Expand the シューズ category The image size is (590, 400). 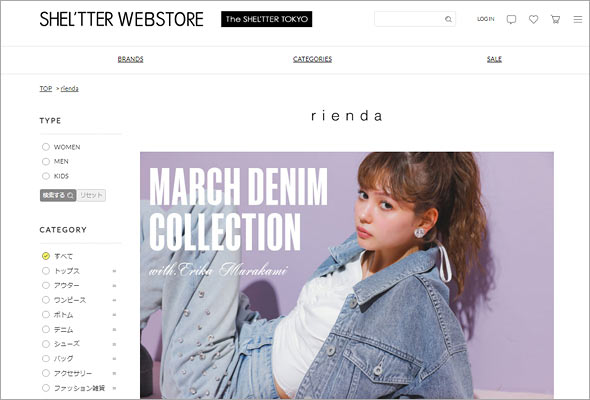click(x=114, y=344)
